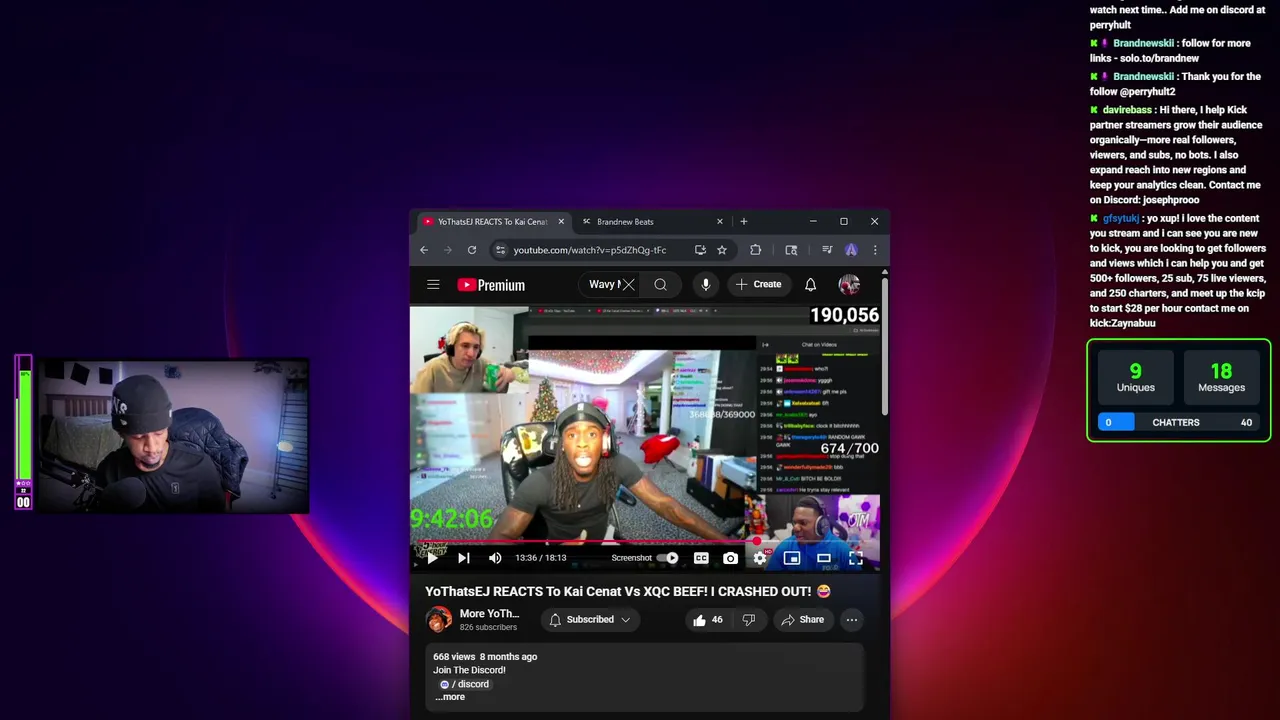Screen dimensions: 1280x720
Task: Select the YoThatsEJ REACTS tab
Action: [492, 222]
